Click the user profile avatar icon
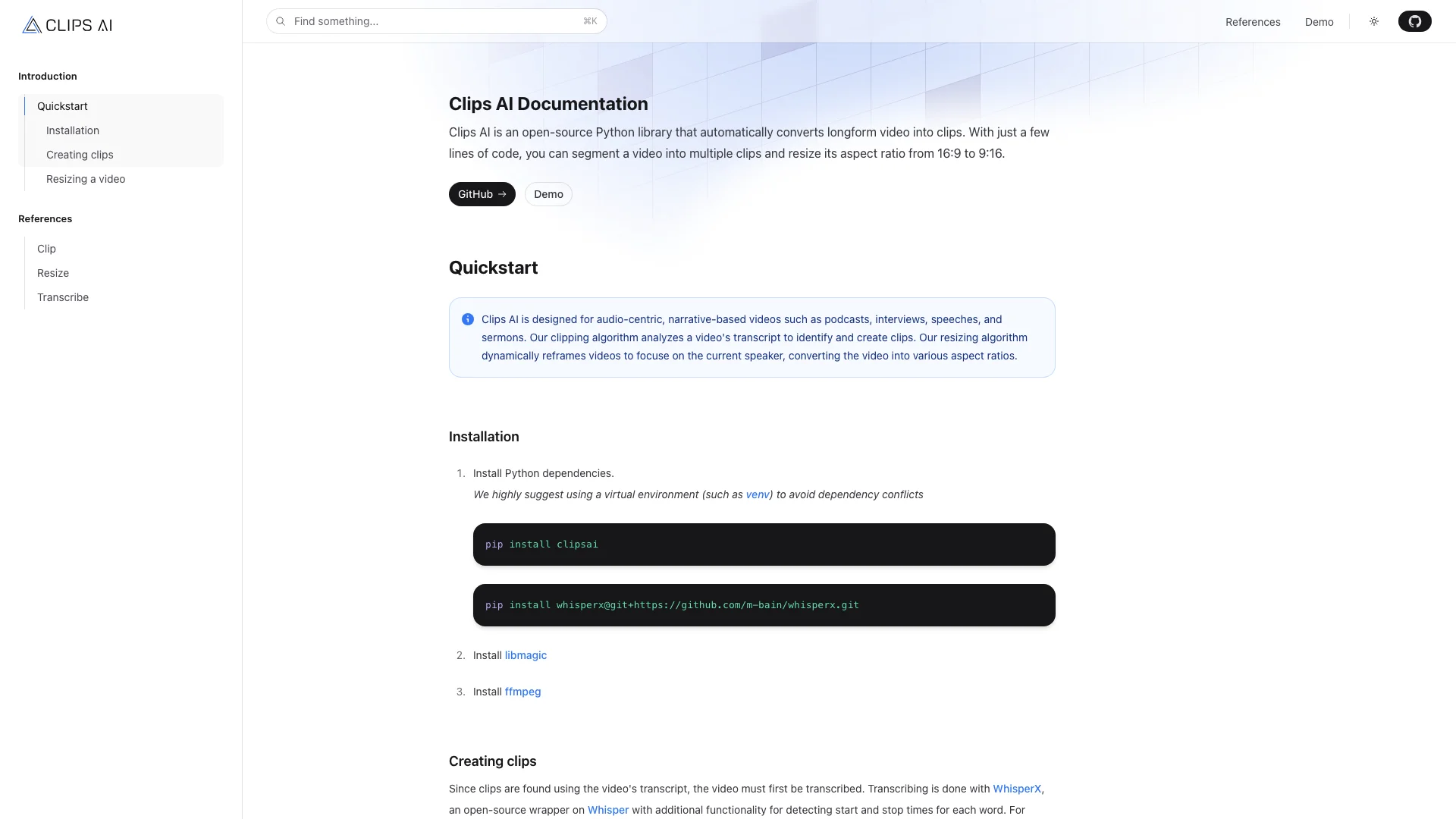Image resolution: width=1456 pixels, height=819 pixels. 1414,21
